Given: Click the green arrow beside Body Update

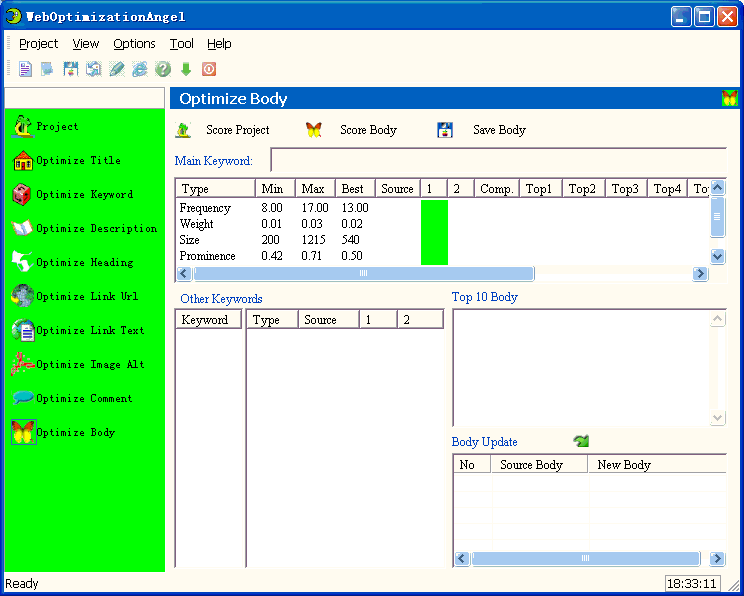Looking at the screenshot, I should coord(581,441).
